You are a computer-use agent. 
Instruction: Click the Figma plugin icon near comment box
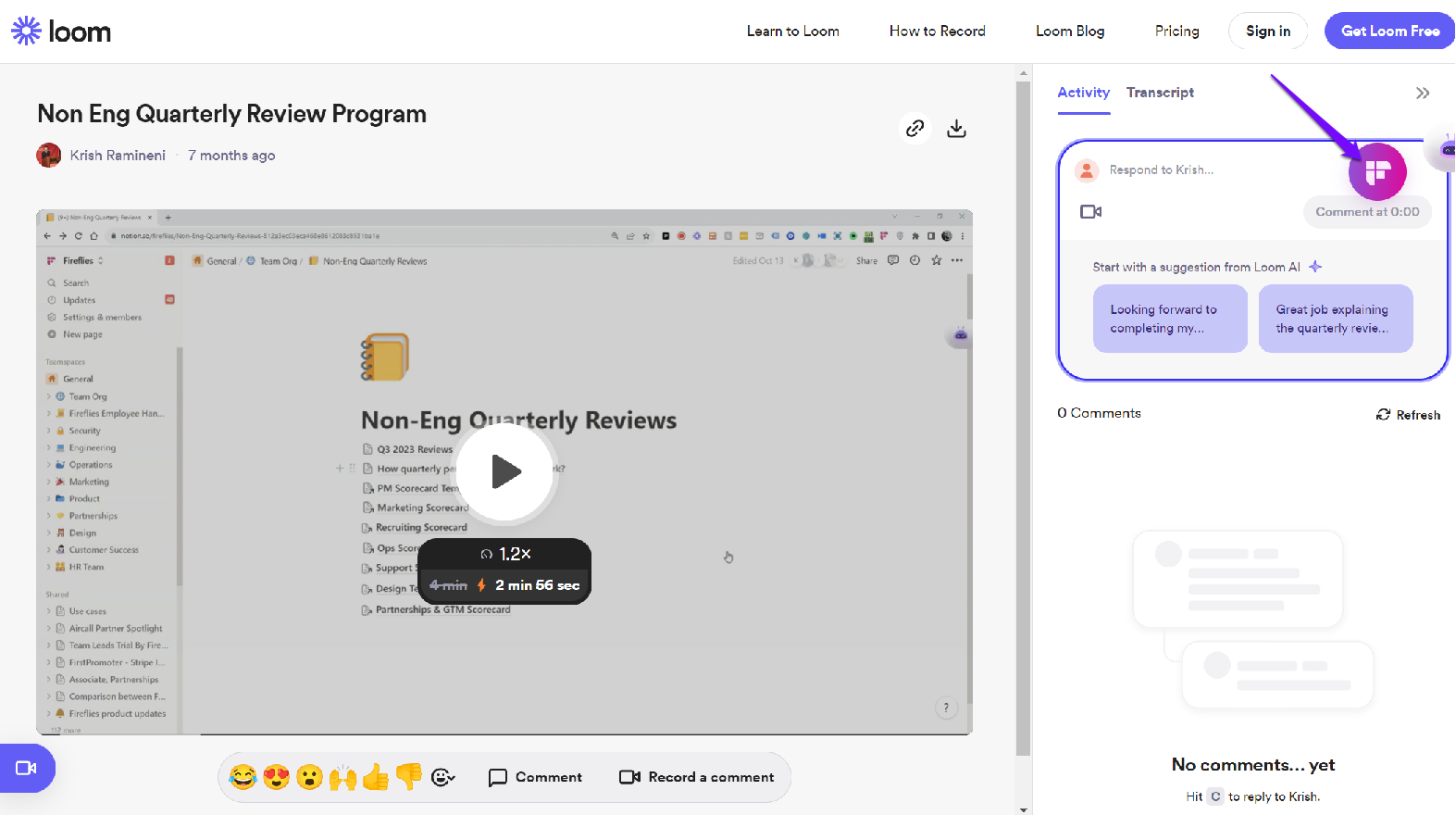tap(1377, 171)
